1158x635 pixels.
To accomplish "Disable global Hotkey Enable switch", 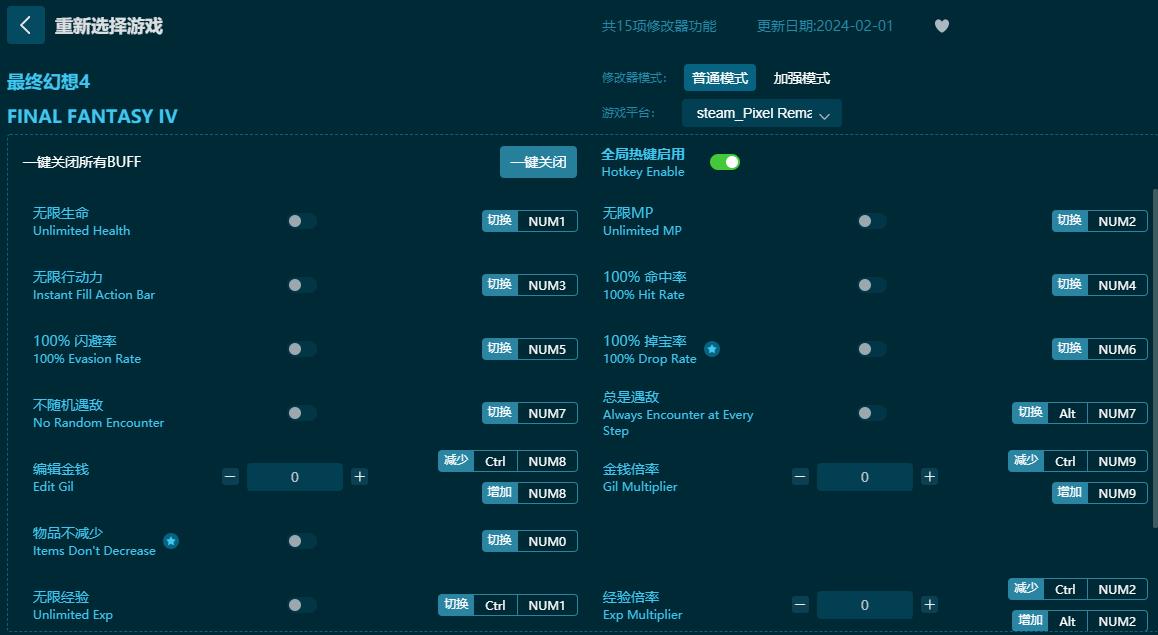I will pos(724,162).
